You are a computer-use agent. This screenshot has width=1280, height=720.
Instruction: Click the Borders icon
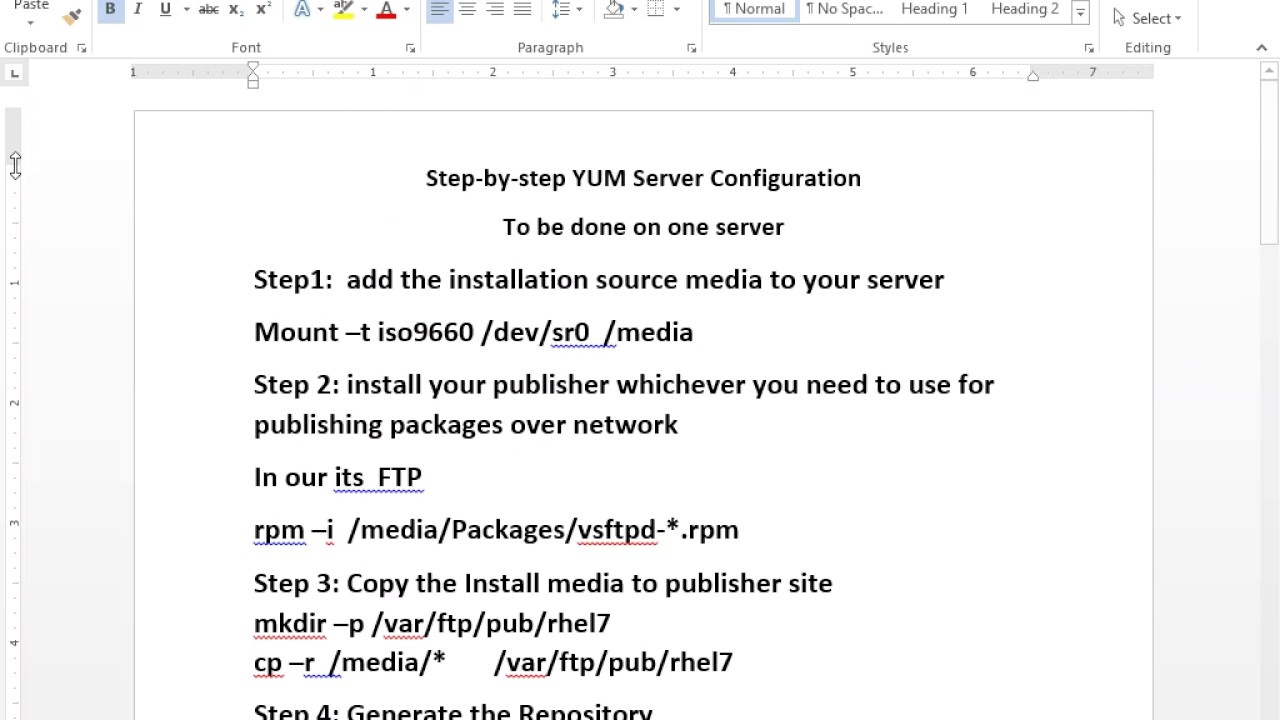pos(656,10)
